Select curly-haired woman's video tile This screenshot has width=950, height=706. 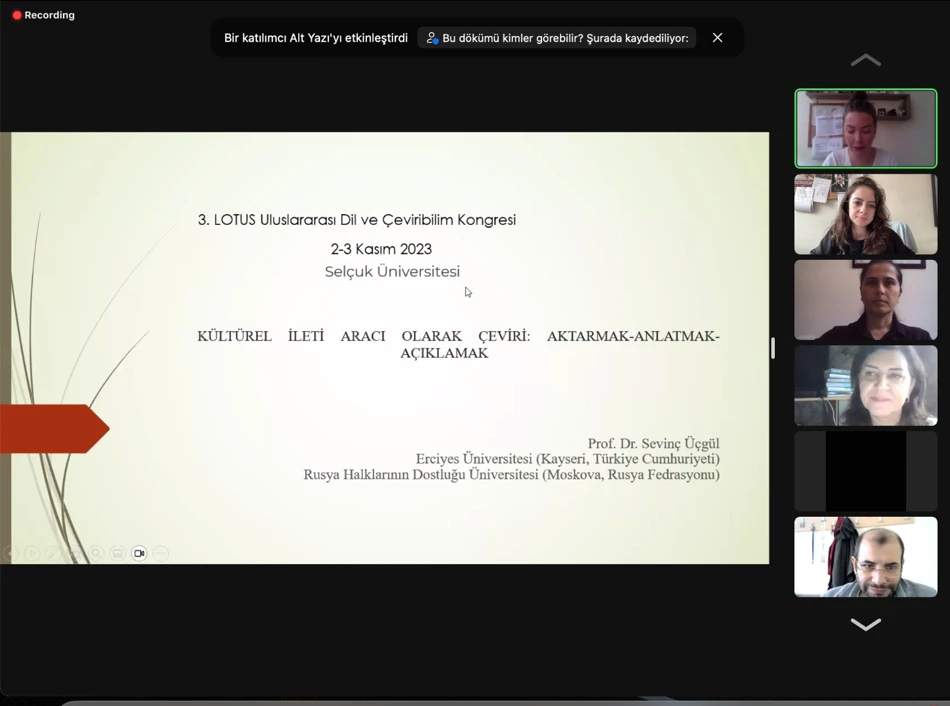click(866, 215)
